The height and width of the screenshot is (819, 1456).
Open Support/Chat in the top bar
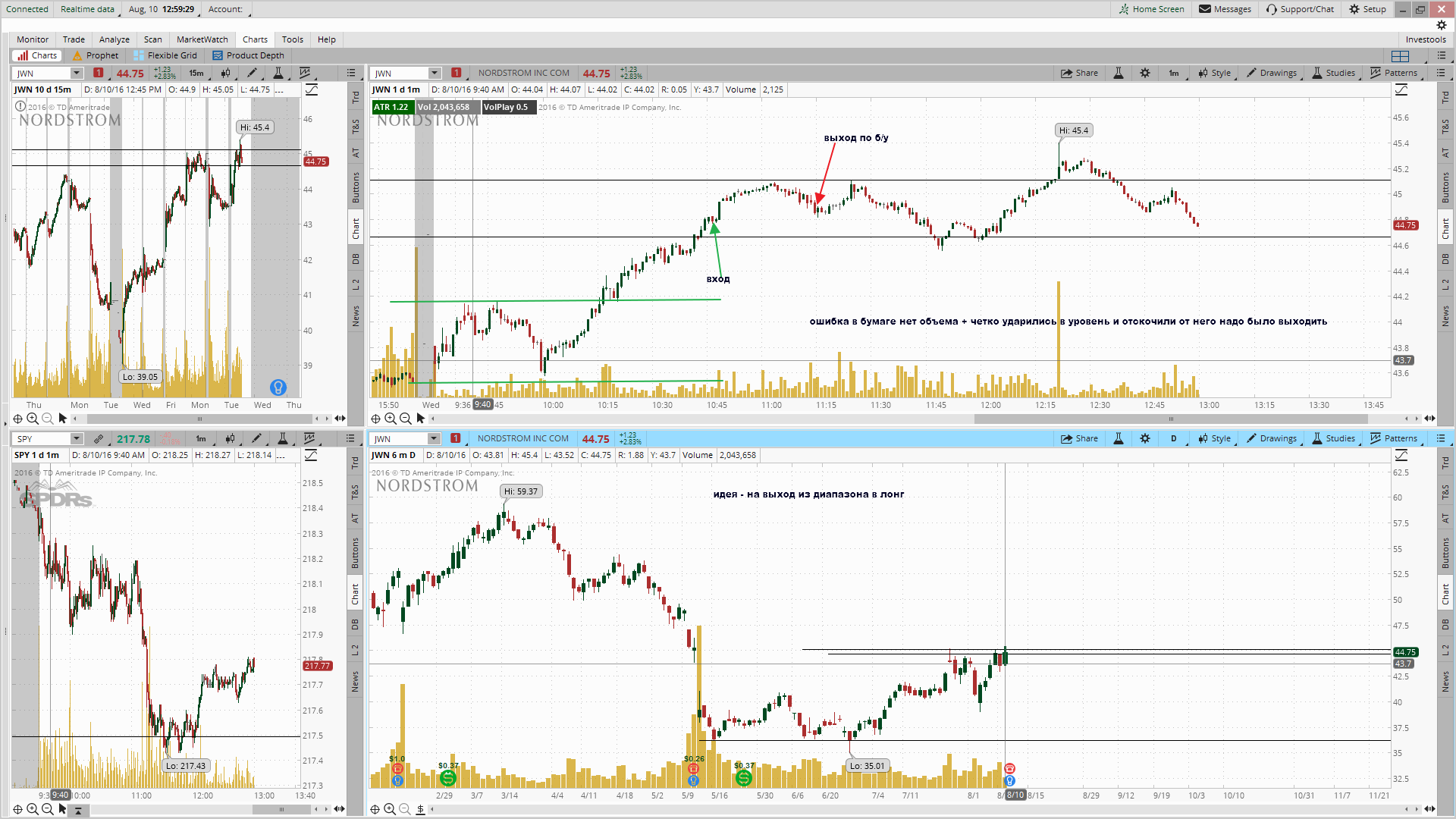[1300, 9]
